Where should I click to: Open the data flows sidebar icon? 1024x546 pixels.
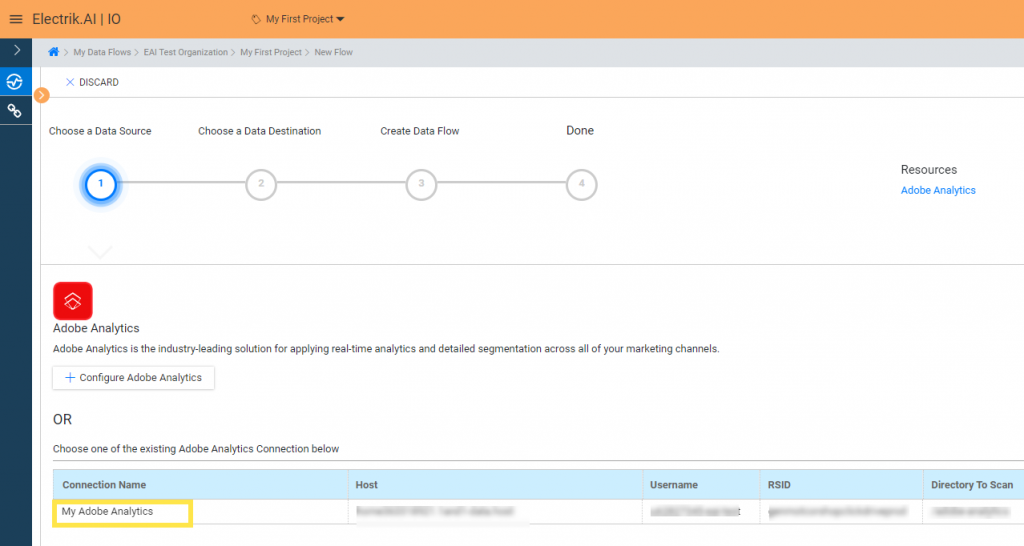pyautogui.click(x=14, y=82)
